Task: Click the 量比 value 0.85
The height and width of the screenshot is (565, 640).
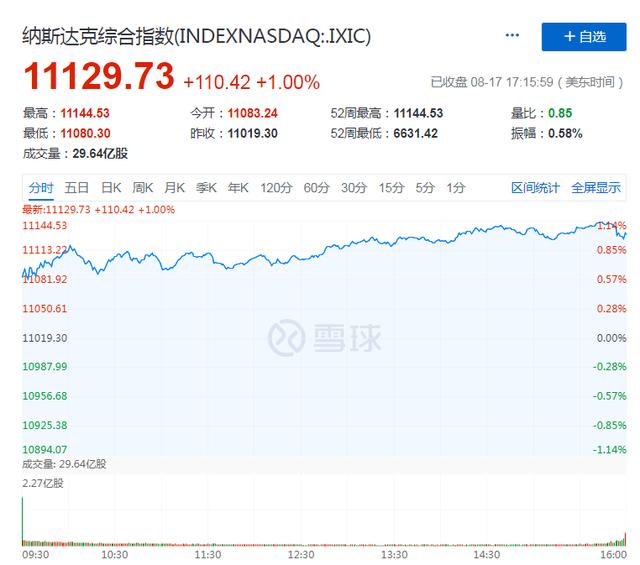Action: point(560,113)
